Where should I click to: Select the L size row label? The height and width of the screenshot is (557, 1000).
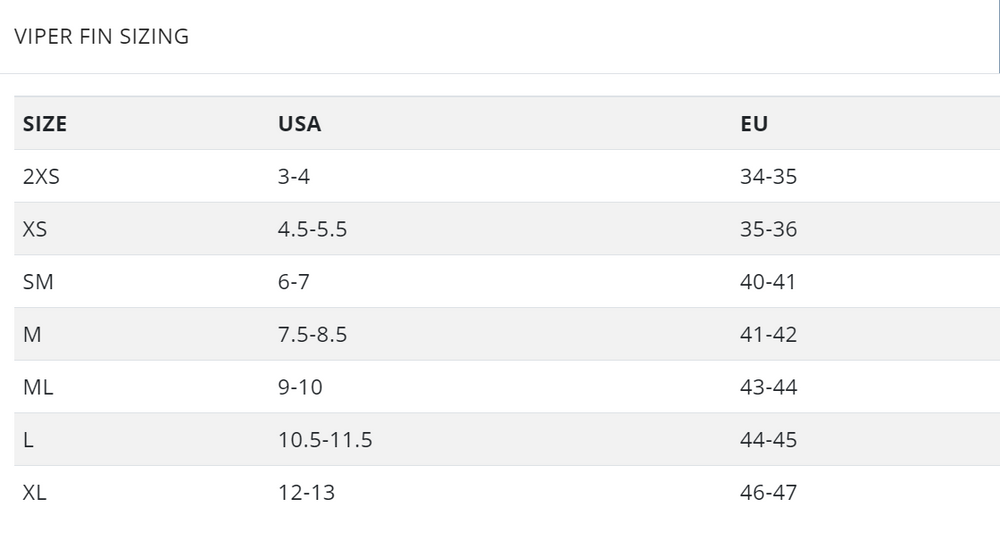pos(28,439)
